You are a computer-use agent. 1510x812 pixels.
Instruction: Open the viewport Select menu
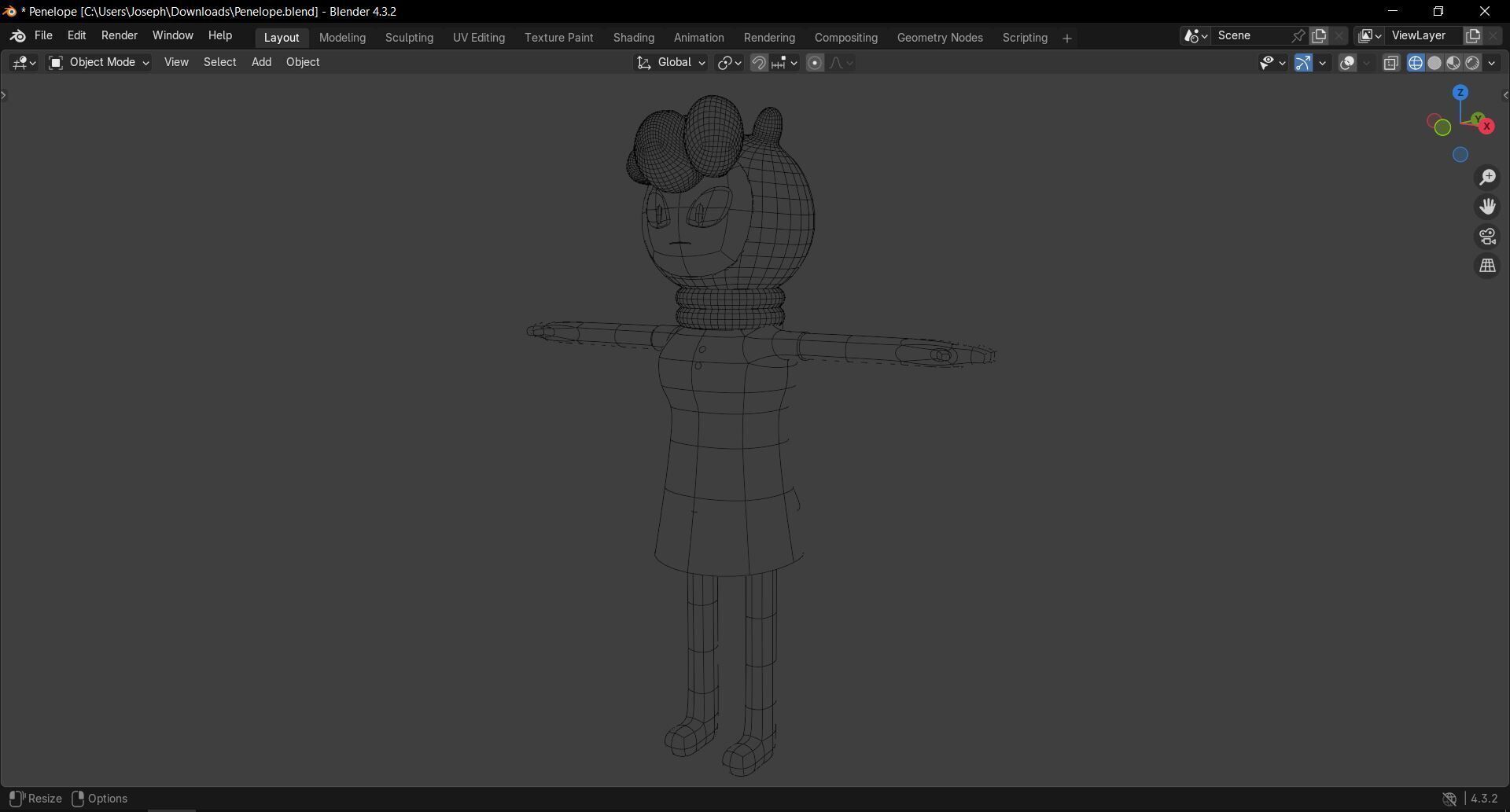click(219, 63)
